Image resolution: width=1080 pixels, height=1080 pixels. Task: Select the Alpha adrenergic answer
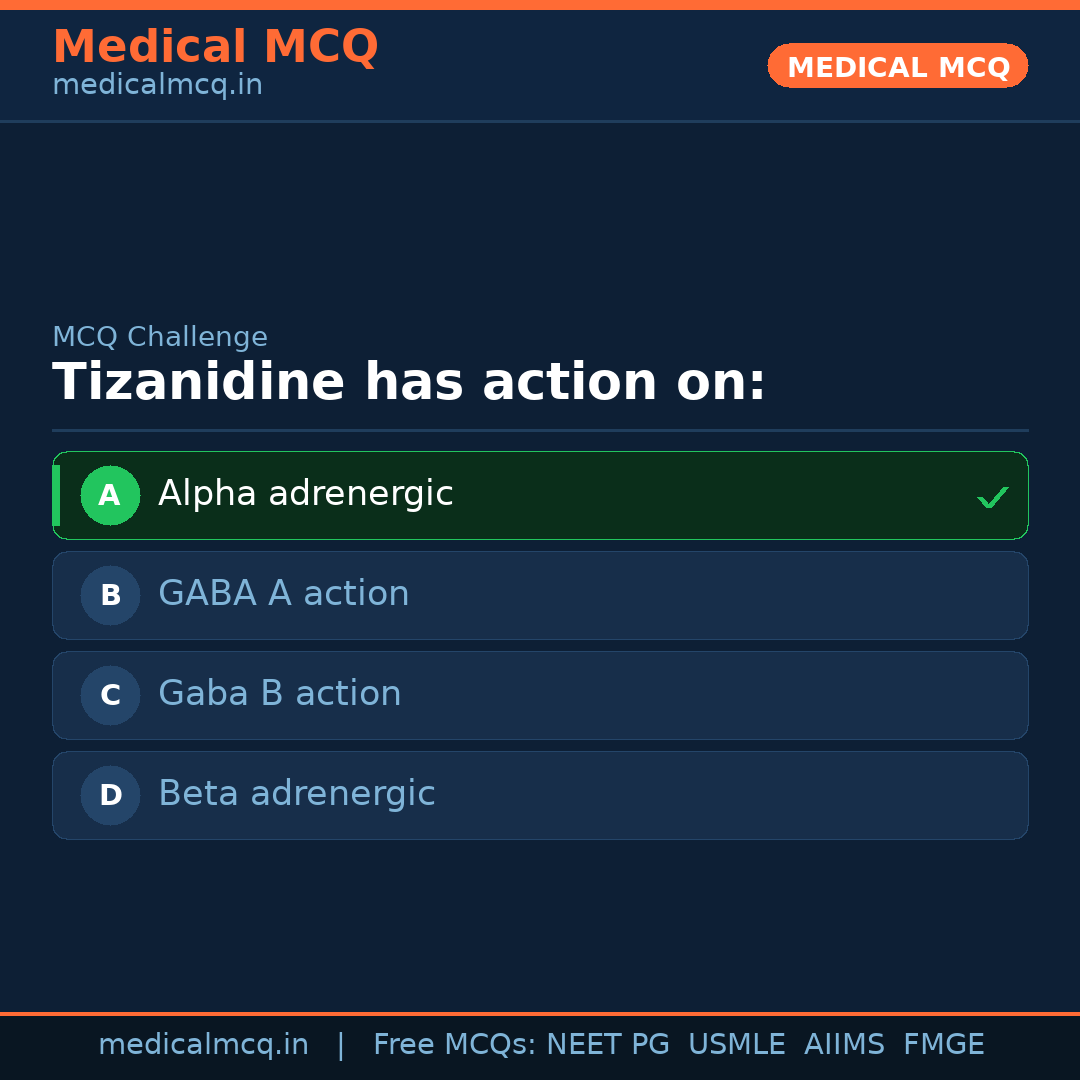306,494
